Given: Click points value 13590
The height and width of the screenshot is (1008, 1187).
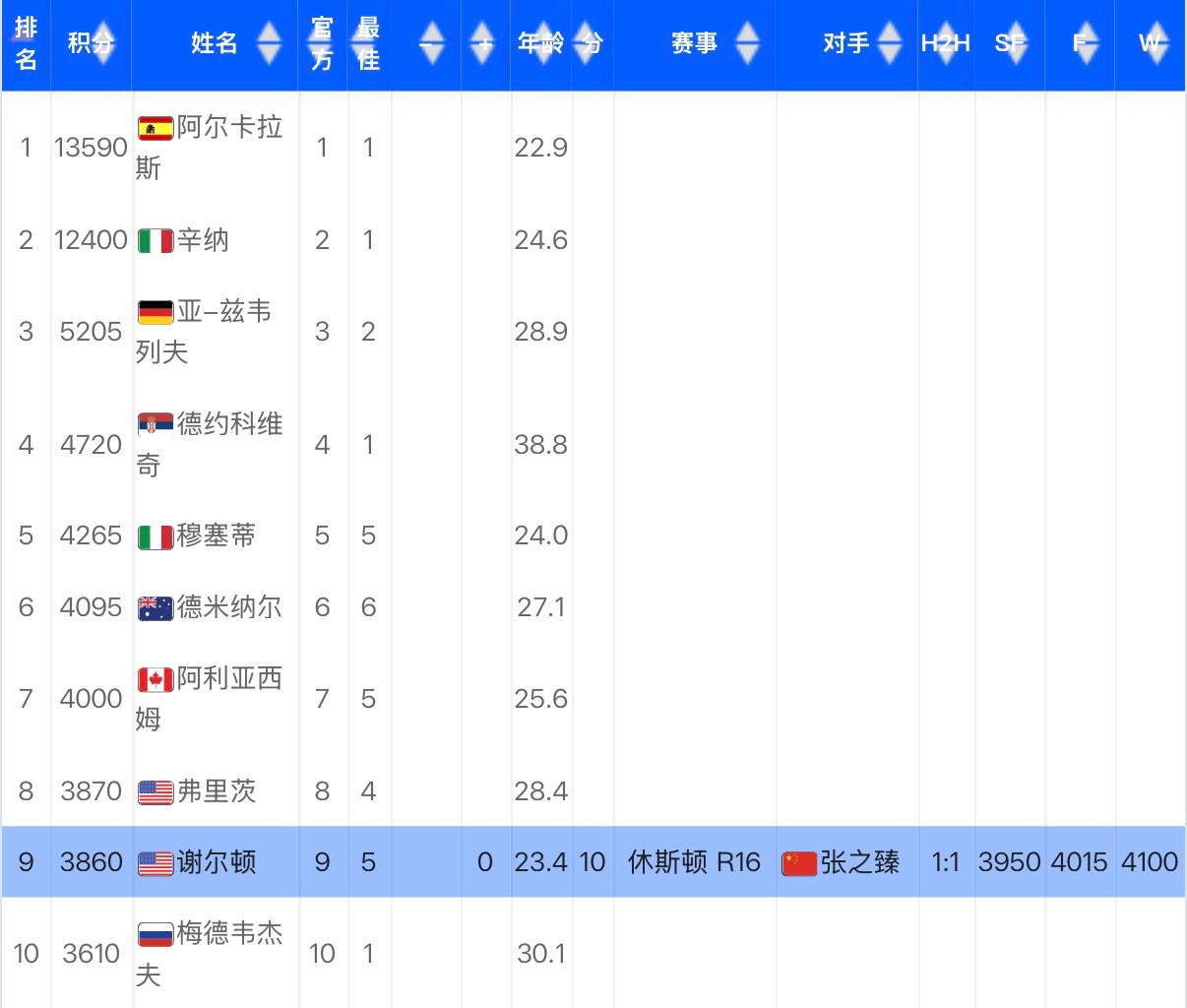Looking at the screenshot, I should tap(91, 148).
